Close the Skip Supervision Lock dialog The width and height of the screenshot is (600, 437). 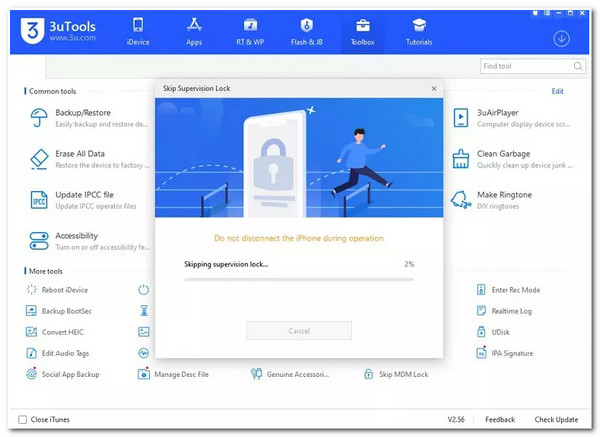tap(434, 88)
